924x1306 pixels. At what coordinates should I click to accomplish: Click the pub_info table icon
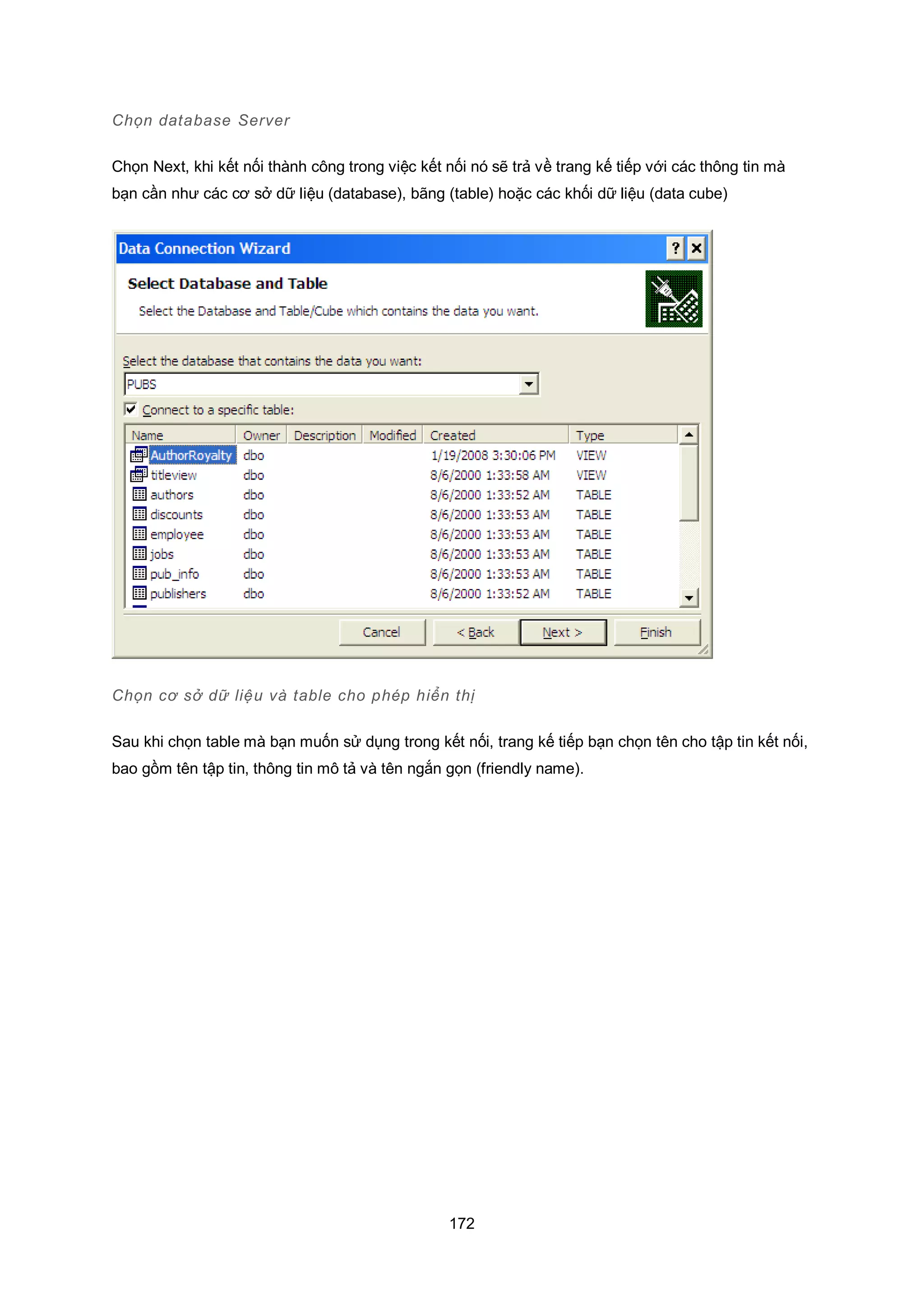click(139, 573)
